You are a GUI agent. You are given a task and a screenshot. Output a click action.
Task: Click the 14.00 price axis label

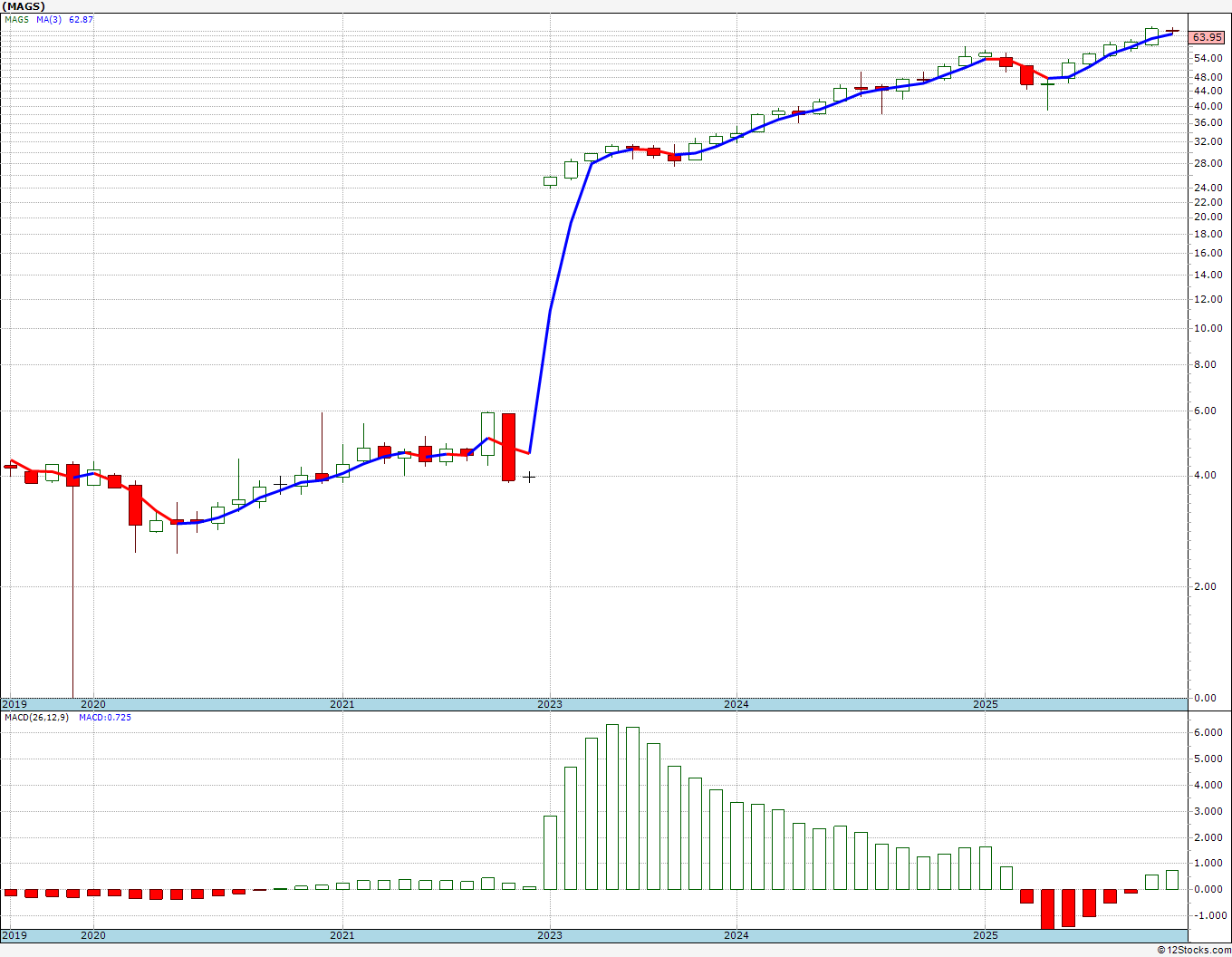pos(1208,275)
